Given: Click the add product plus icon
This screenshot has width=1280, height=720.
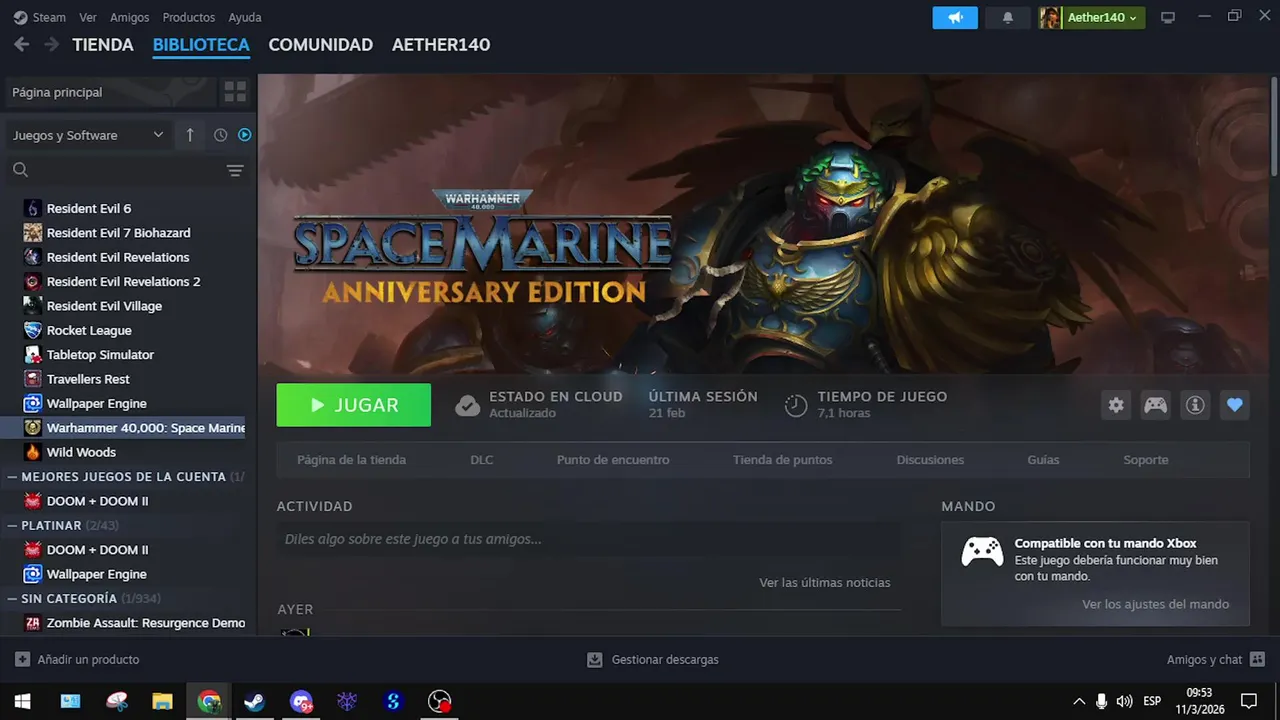Looking at the screenshot, I should click(x=22, y=660).
